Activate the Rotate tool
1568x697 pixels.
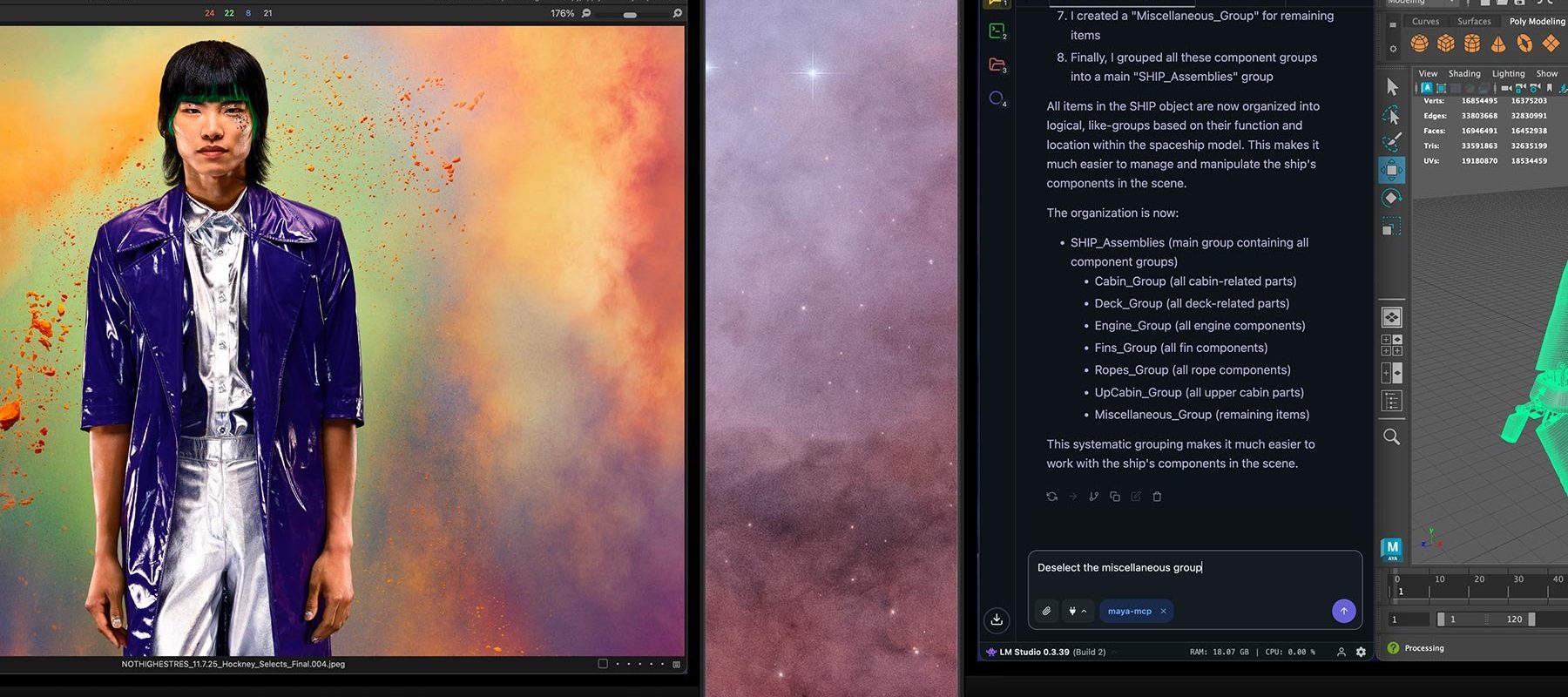pyautogui.click(x=1391, y=198)
